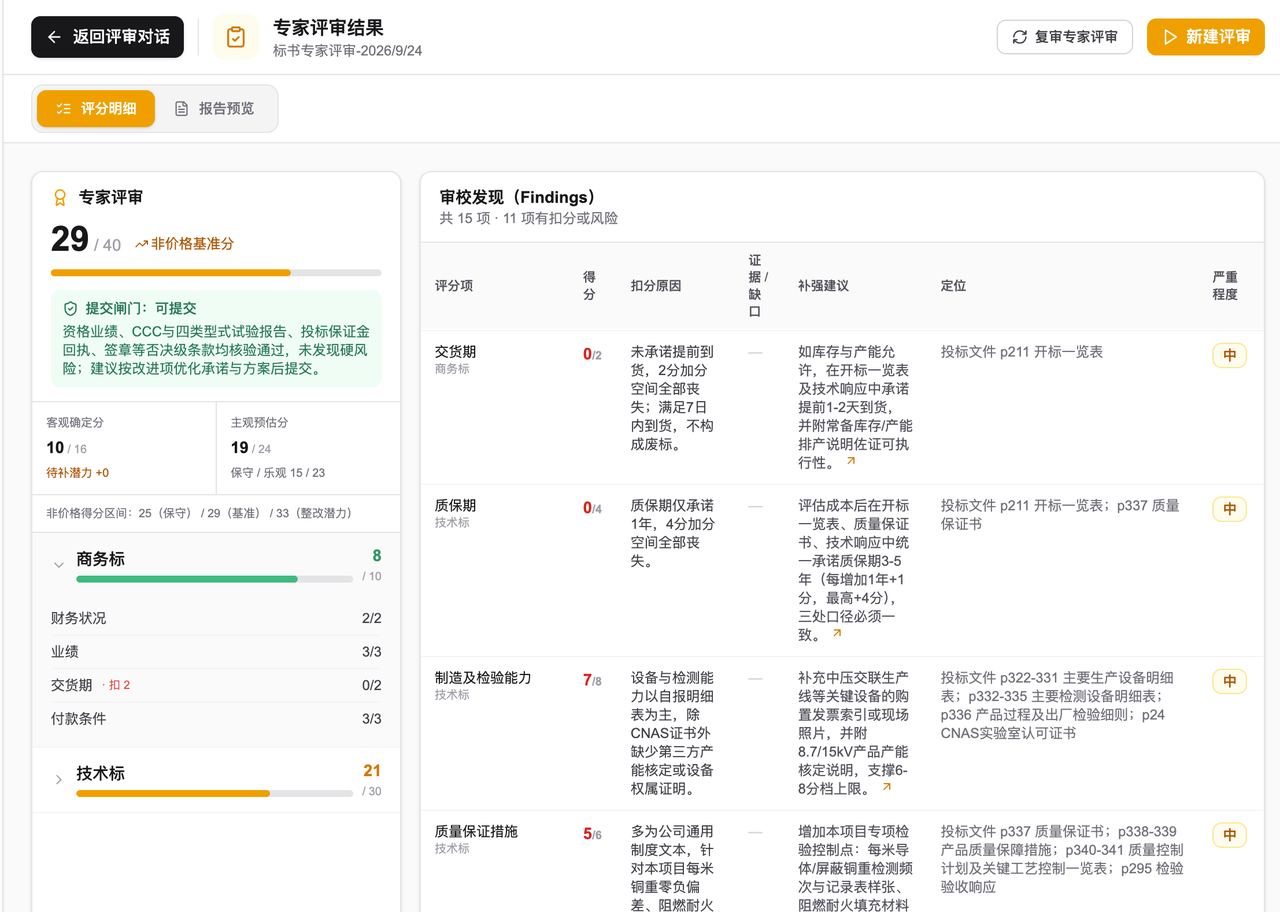Image resolution: width=1280 pixels, height=912 pixels.
Task: Click the award ribbon icon next to 专家评审
Action: click(x=60, y=198)
